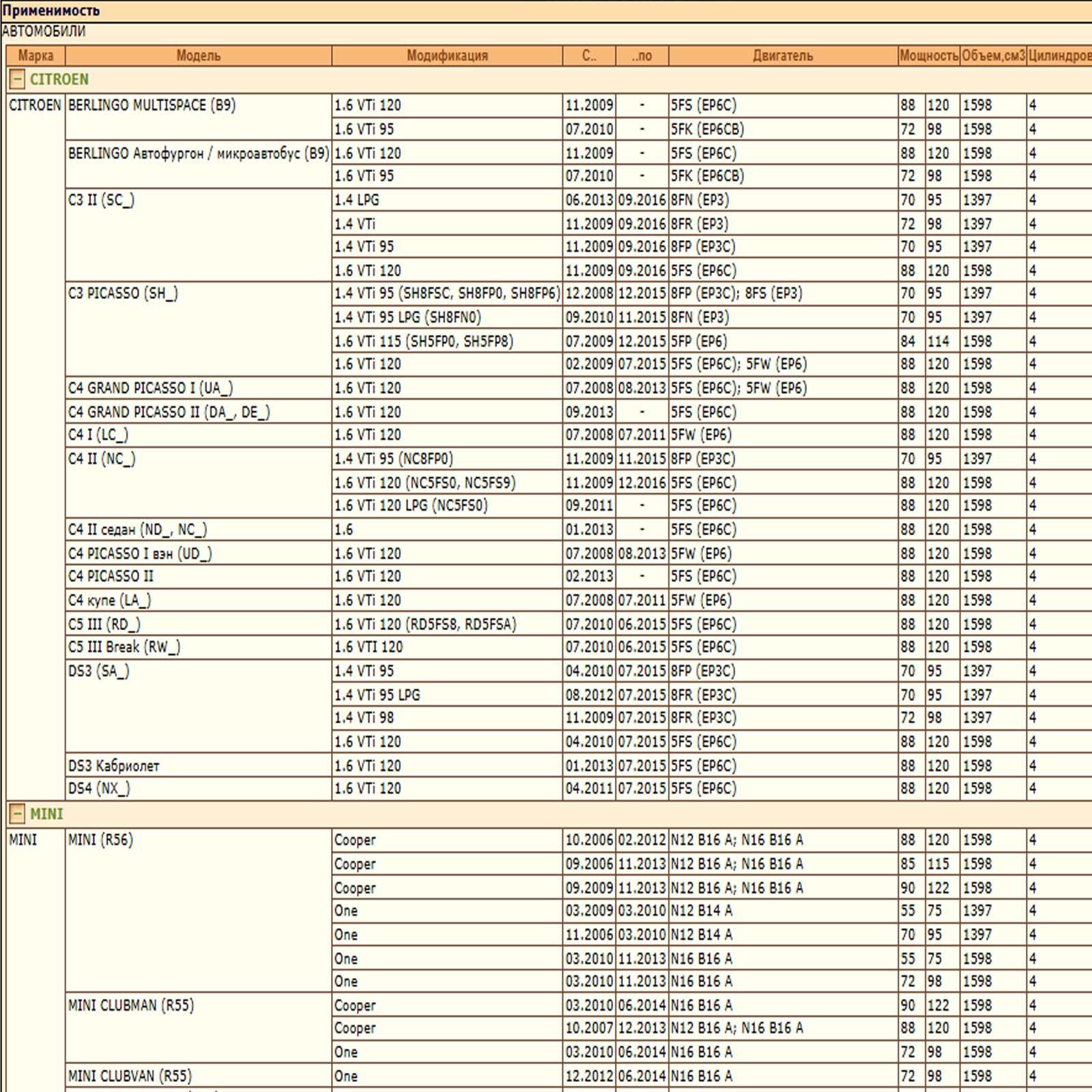The width and height of the screenshot is (1092, 1092).
Task: Select the C3 PICASSO (SH_) model cell
Action: coord(123,293)
